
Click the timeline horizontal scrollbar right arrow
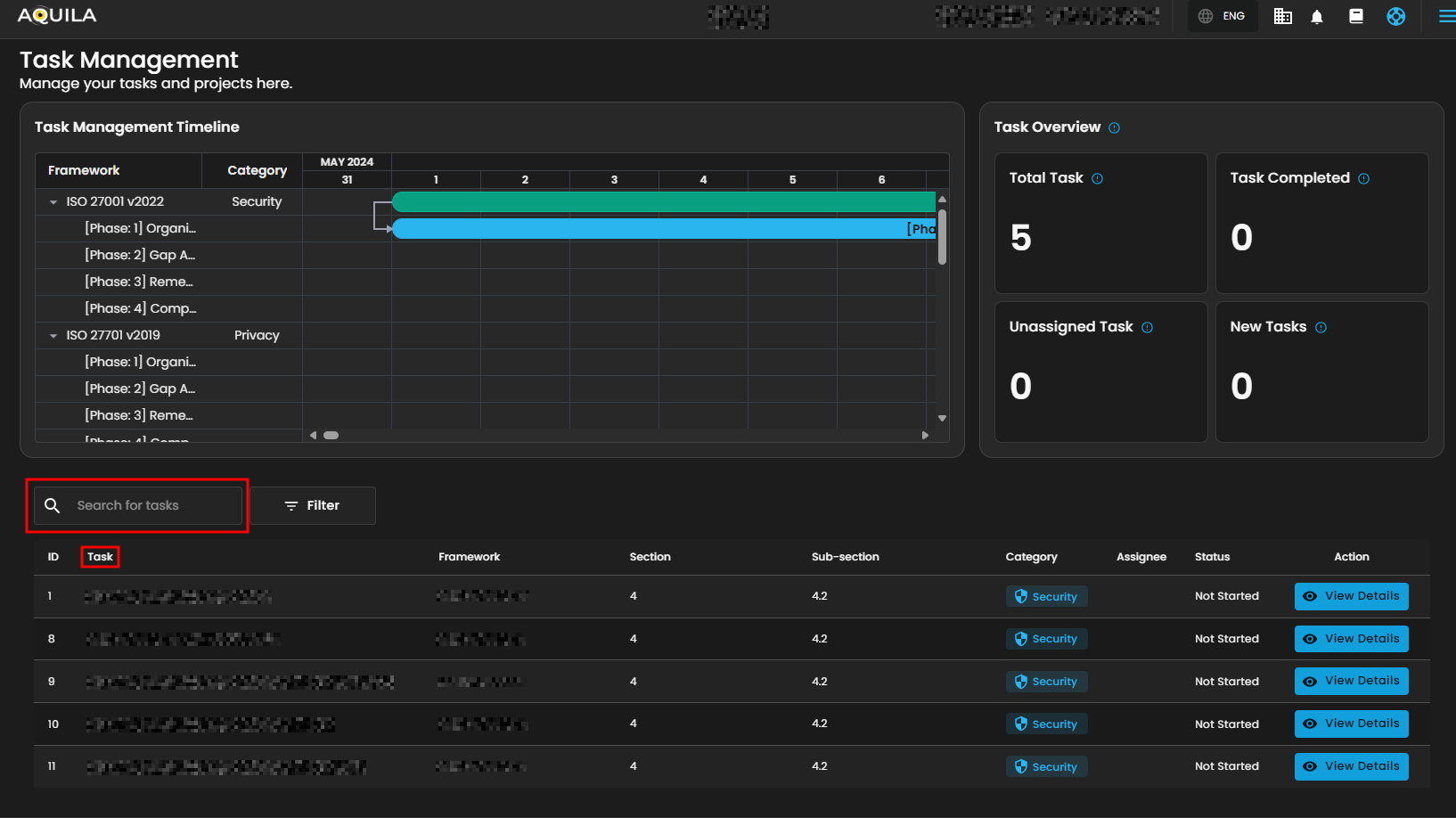[x=925, y=436]
